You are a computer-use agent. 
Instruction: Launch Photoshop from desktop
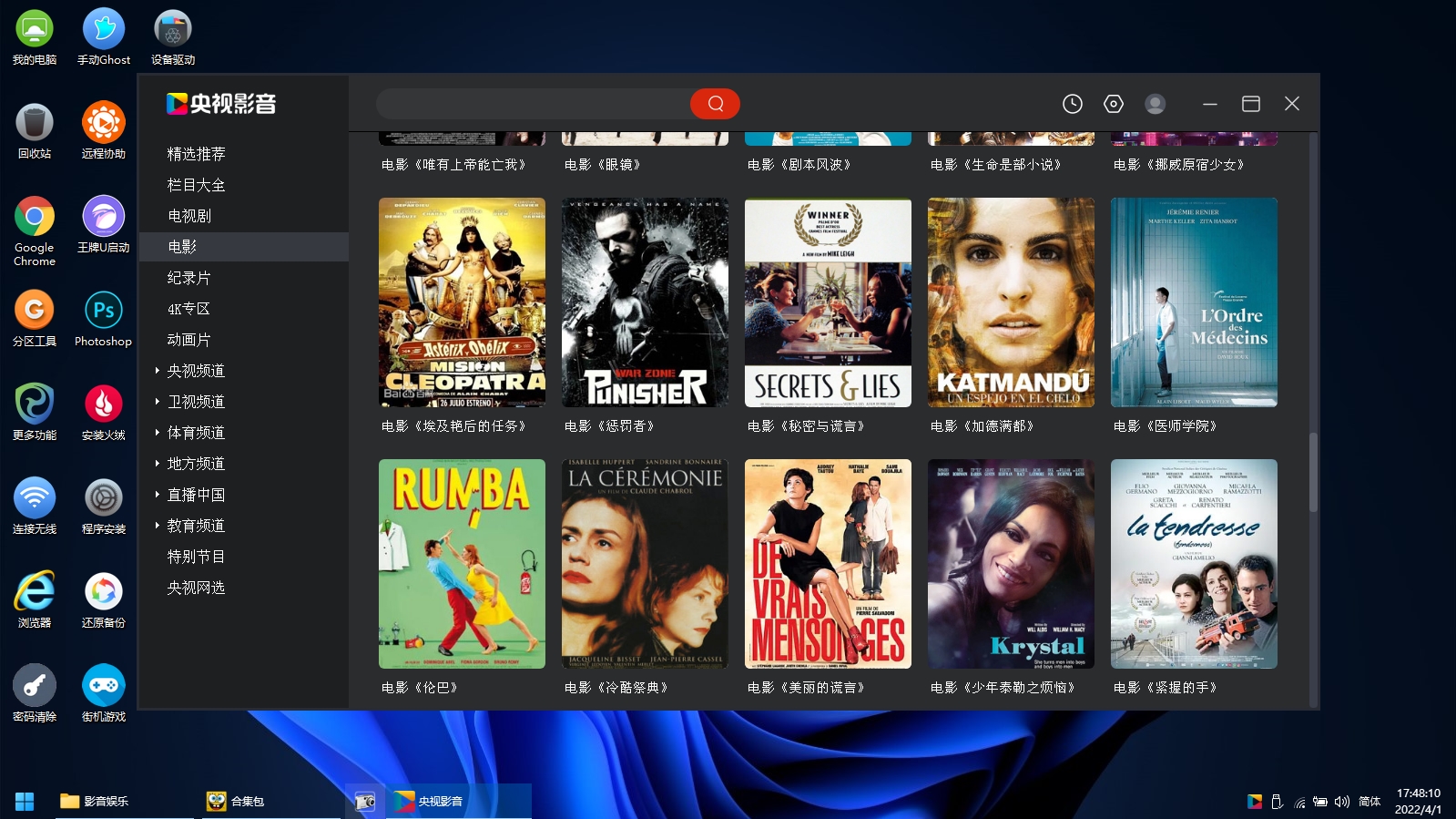(x=104, y=319)
